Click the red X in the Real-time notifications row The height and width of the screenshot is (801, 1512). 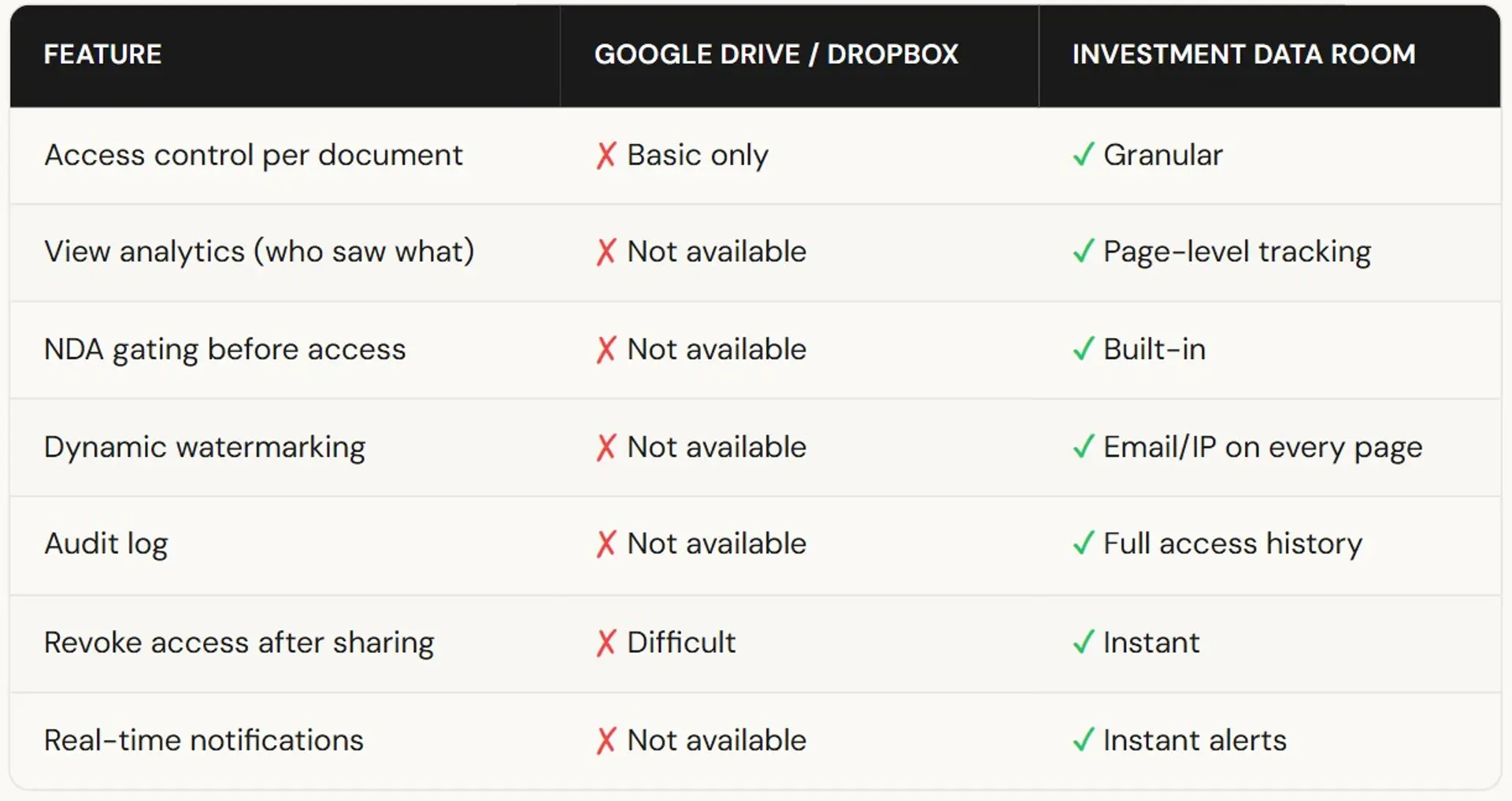(x=606, y=740)
